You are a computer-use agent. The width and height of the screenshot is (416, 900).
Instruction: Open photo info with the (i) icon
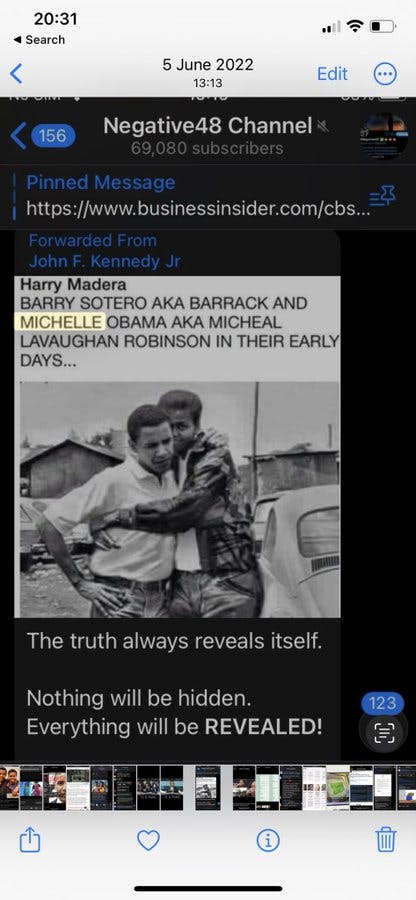point(267,841)
